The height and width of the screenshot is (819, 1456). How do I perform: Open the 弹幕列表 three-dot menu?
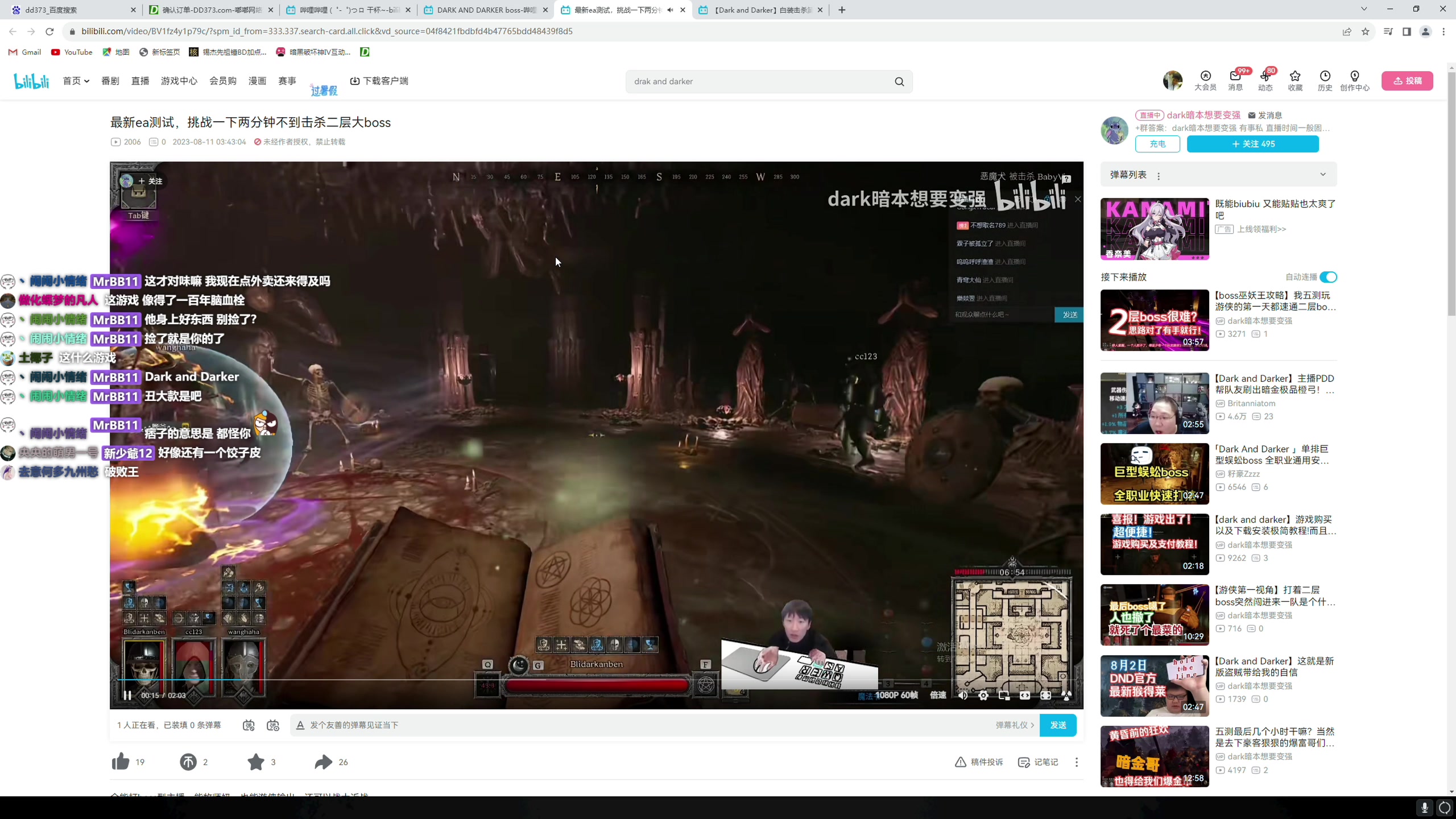[x=1159, y=176]
